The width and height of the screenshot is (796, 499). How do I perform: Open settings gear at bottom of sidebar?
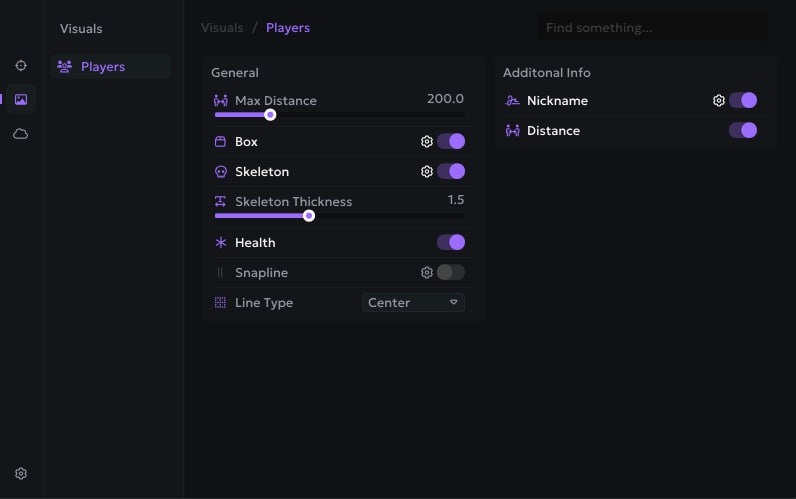click(21, 474)
